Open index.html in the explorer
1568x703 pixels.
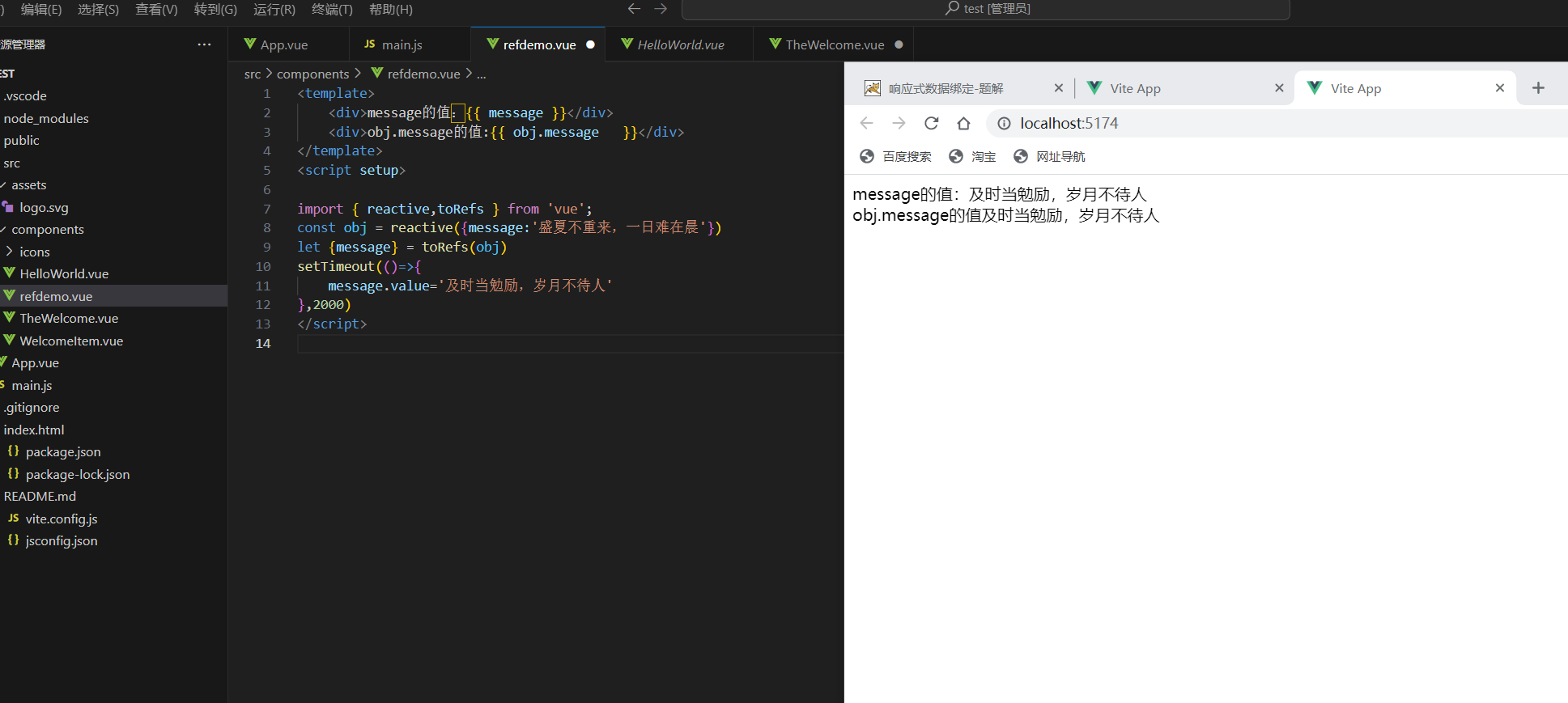33,430
